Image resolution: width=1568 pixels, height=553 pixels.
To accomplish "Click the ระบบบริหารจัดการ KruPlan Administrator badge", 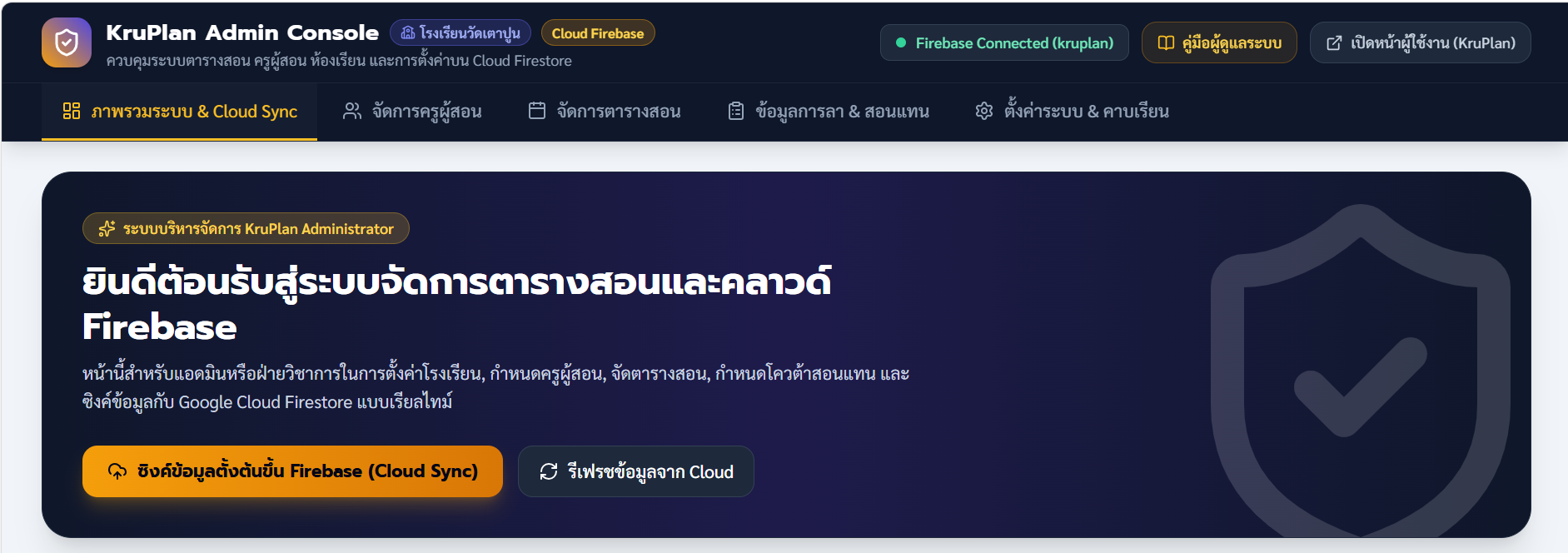I will click(246, 228).
